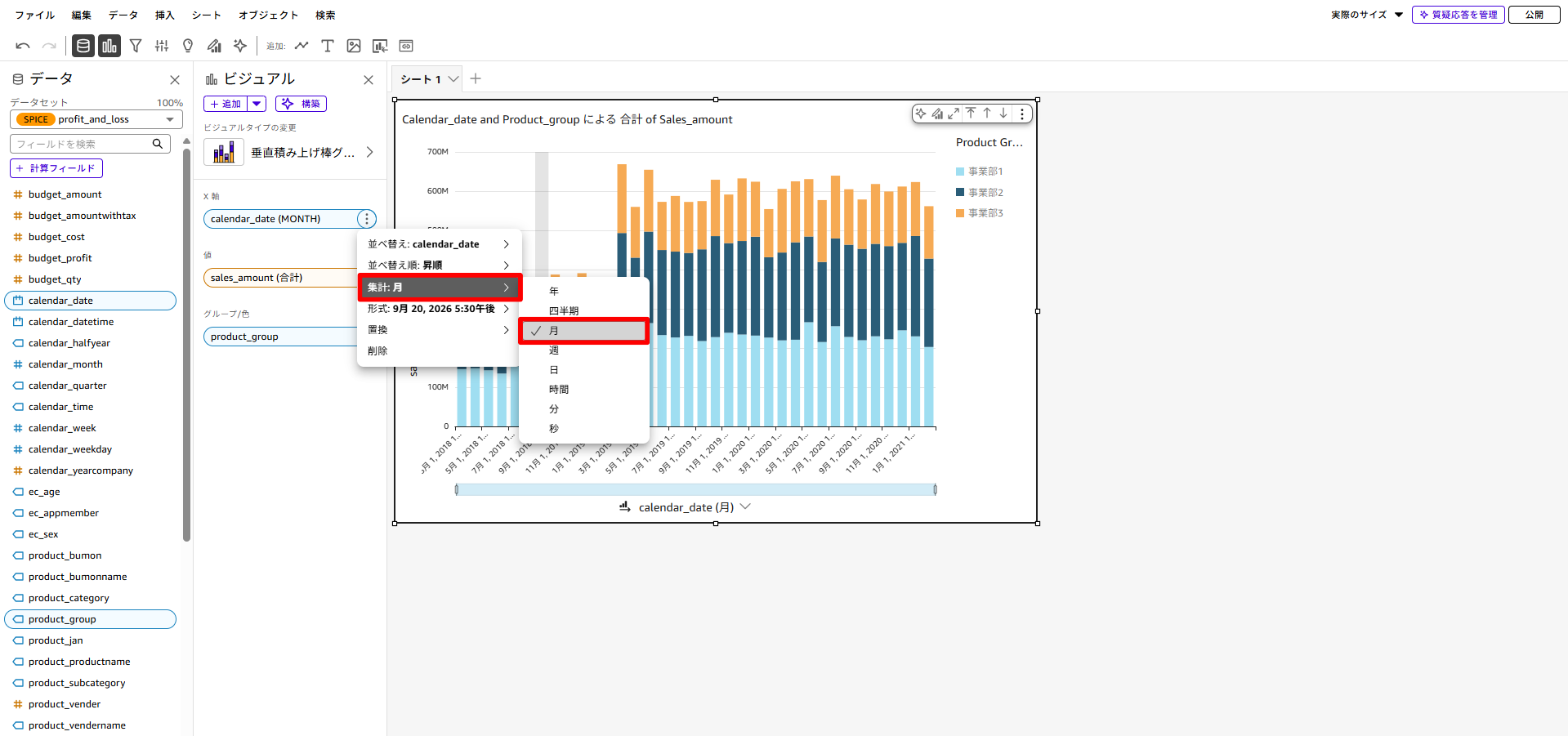Viewport: 1568px width, 736px height.
Task: Open the parameters sliders icon
Action: [162, 46]
